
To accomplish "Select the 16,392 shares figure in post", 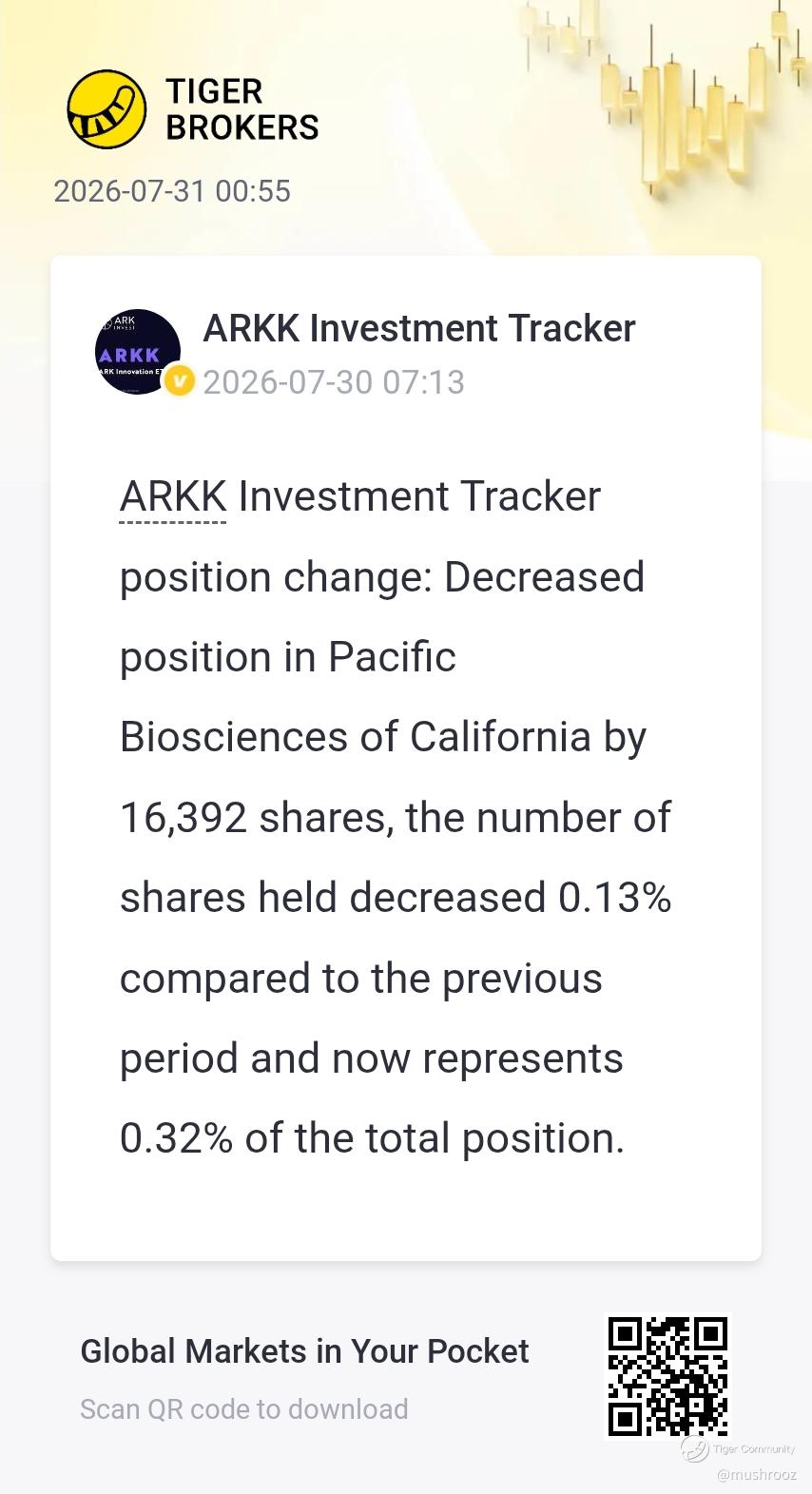I will pyautogui.click(x=257, y=818).
